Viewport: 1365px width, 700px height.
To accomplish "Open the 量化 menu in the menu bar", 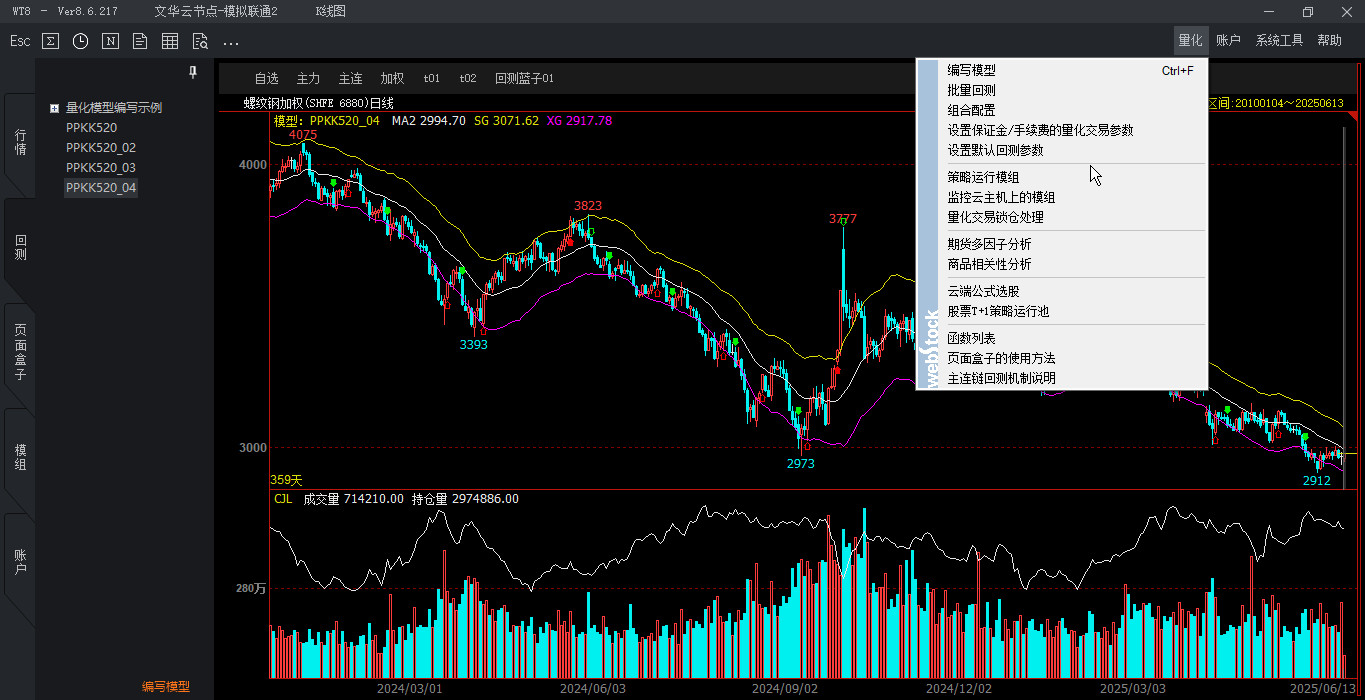I will [x=1190, y=41].
